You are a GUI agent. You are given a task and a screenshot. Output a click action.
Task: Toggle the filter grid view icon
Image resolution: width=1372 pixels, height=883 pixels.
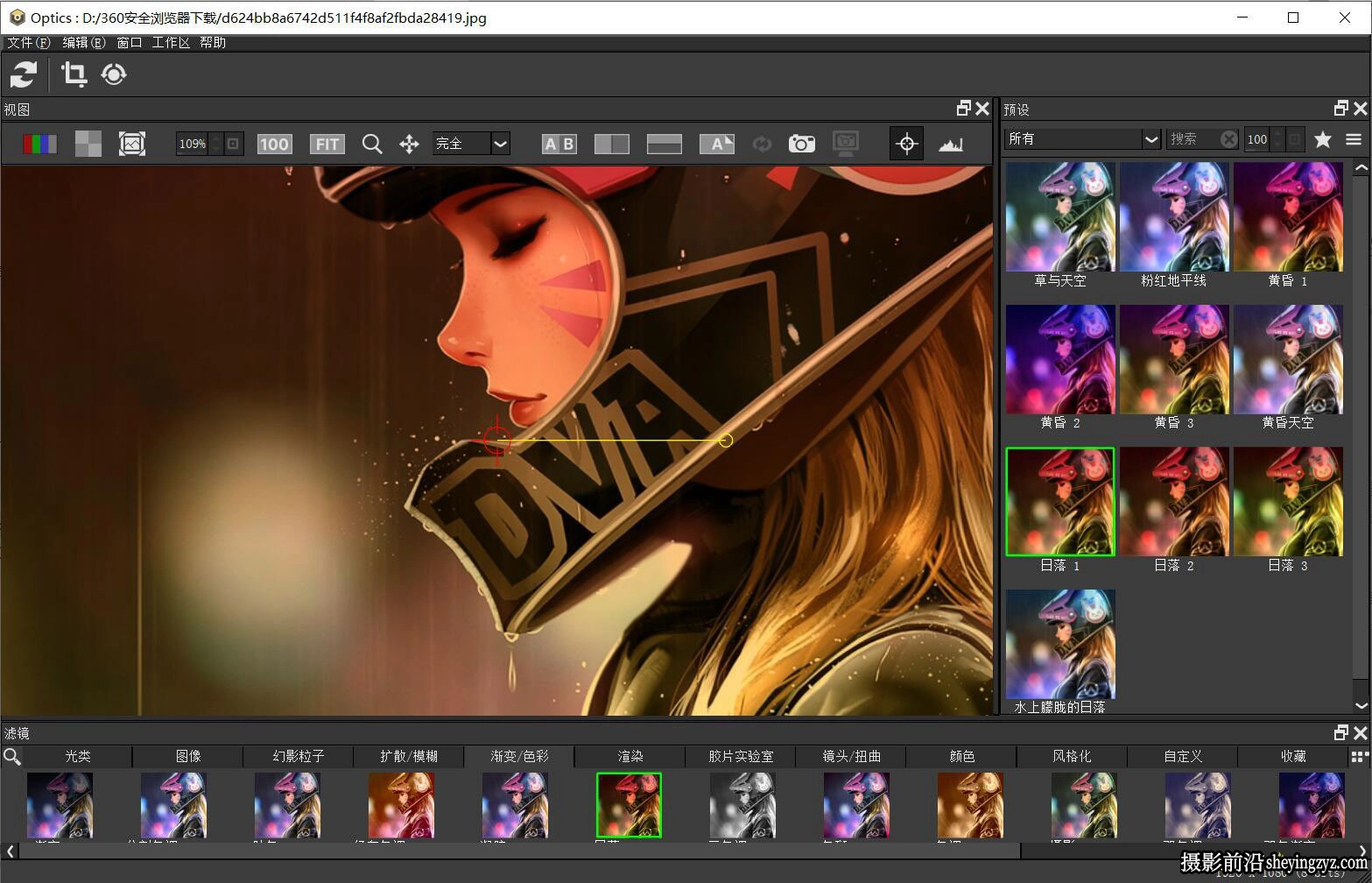[1360, 756]
